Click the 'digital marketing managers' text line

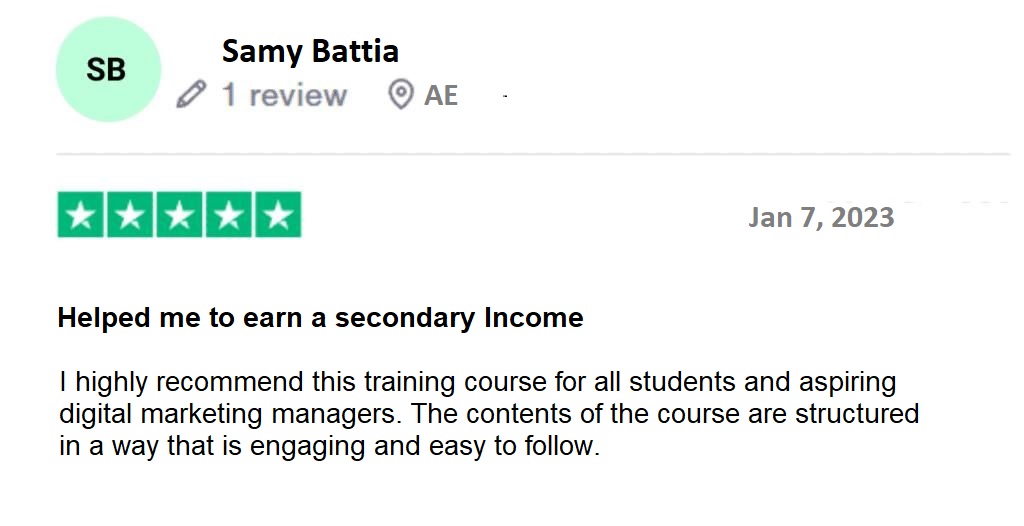coord(489,414)
